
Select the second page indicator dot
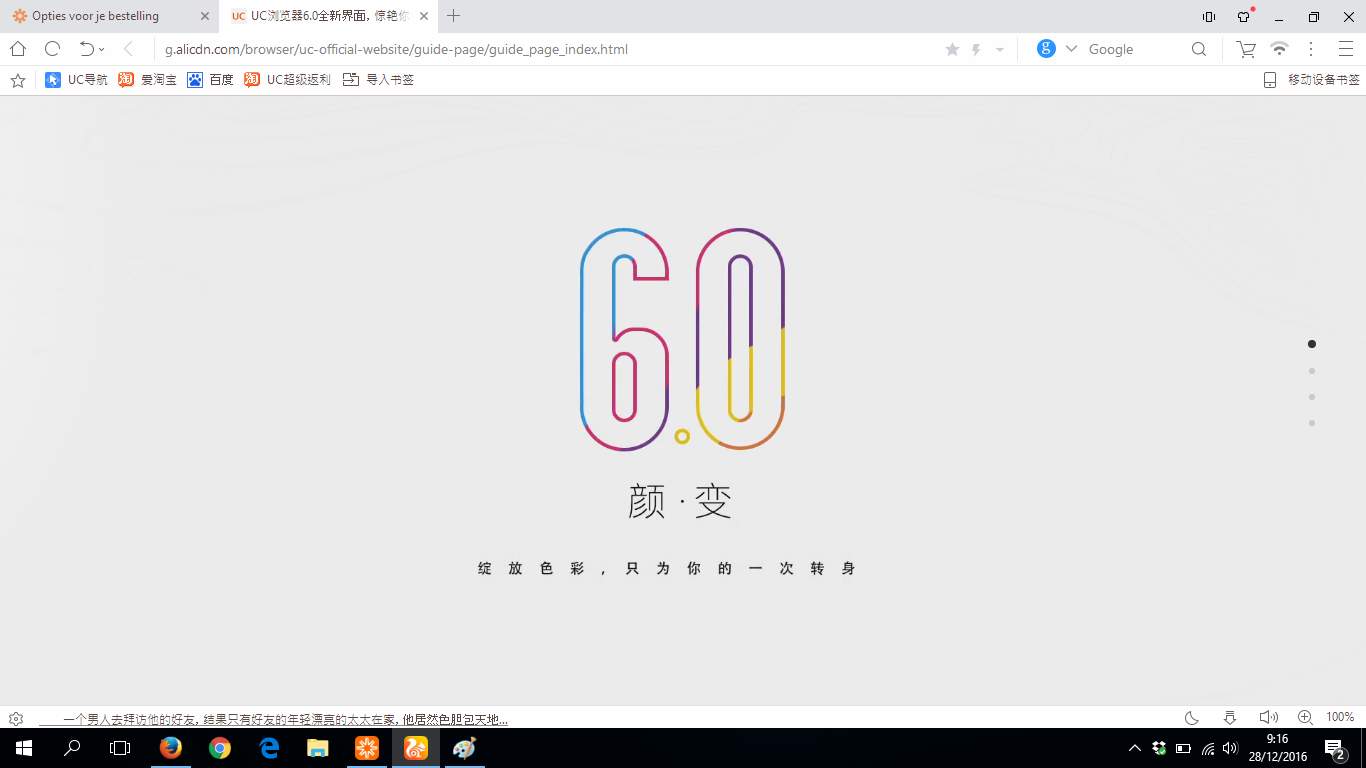1312,371
